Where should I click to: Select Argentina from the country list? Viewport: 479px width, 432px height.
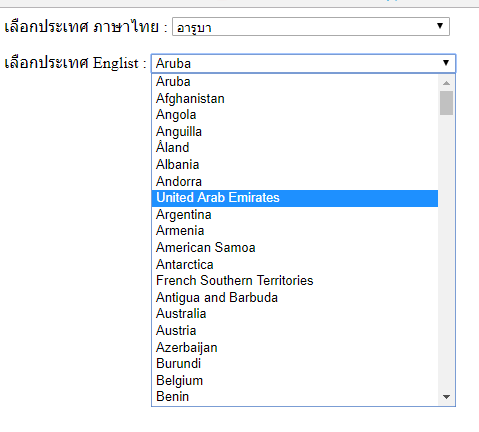coord(295,215)
